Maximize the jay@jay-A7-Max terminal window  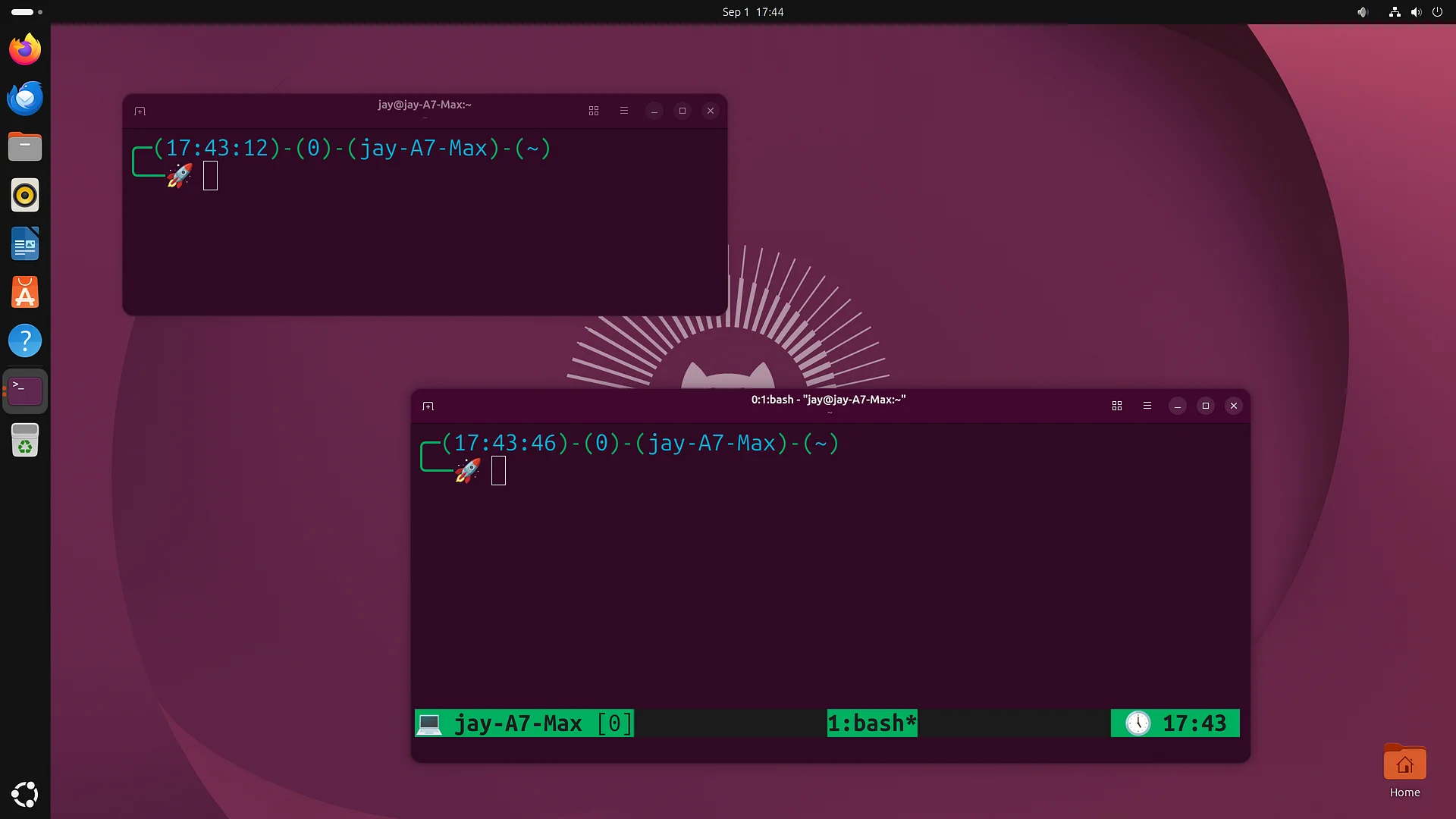point(682,111)
